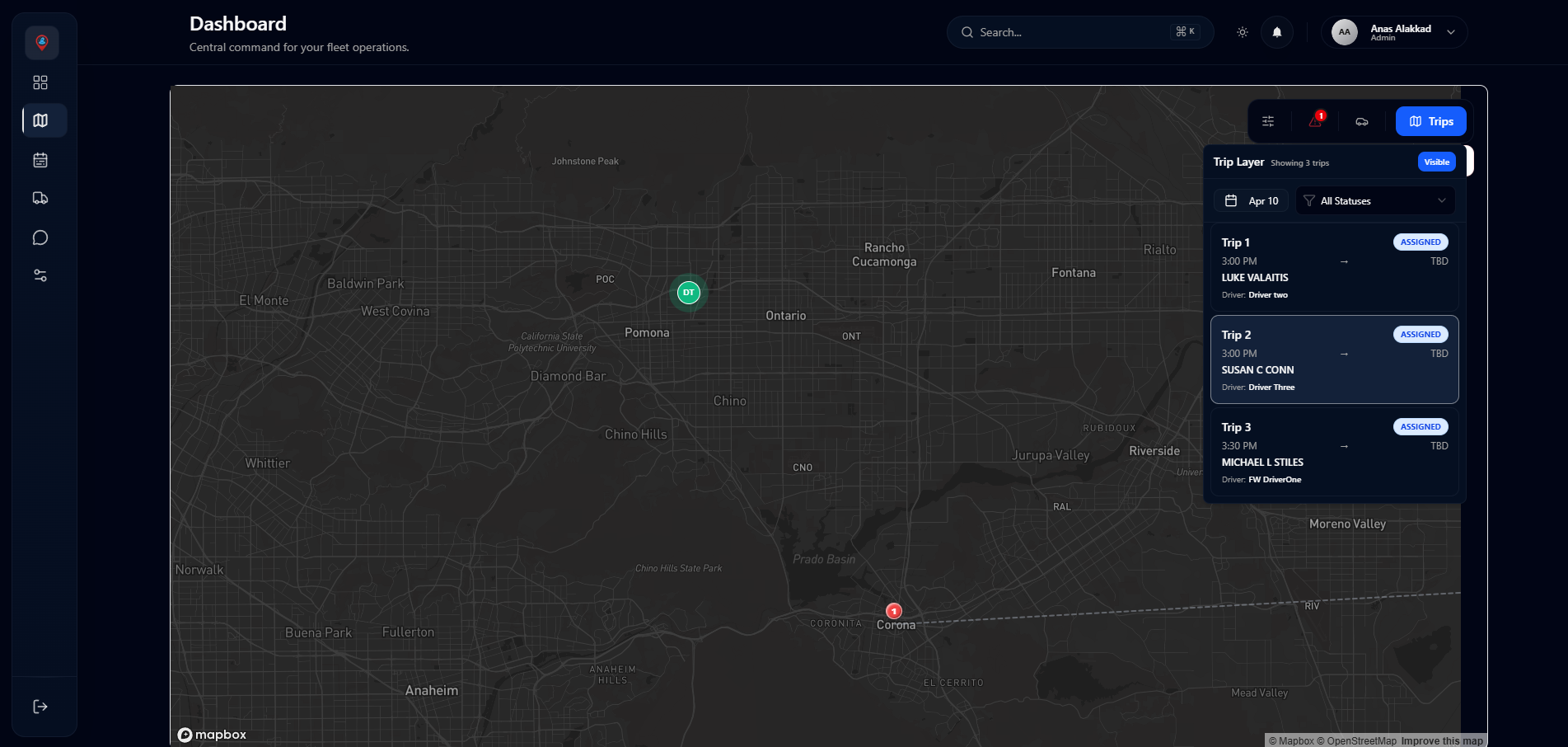Viewport: 1568px width, 747px height.
Task: Open map layer filter controls icon
Action: 1268,121
